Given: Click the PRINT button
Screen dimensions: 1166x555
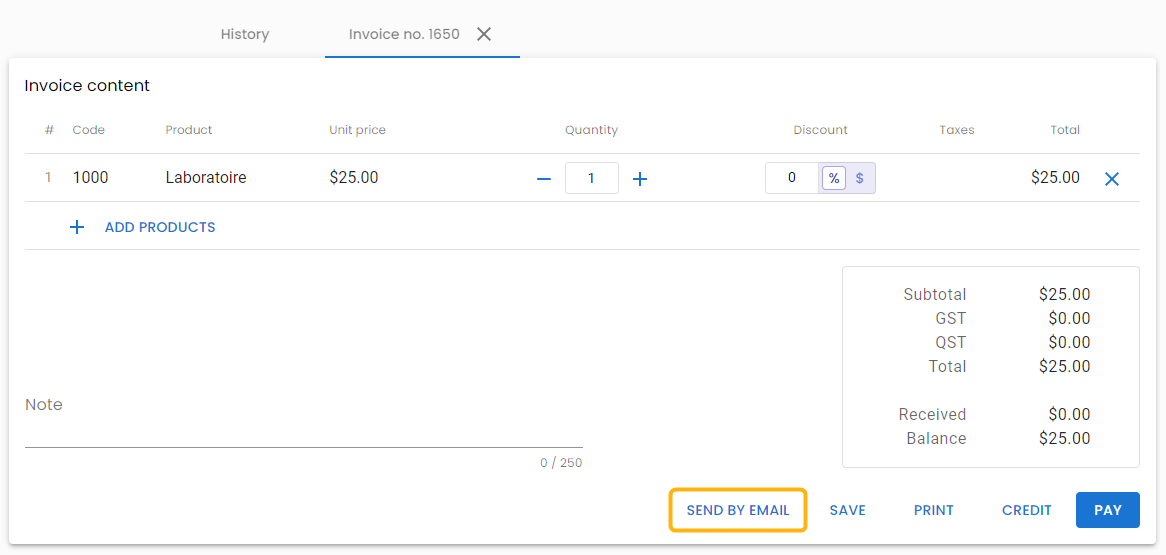Looking at the screenshot, I should [x=934, y=510].
